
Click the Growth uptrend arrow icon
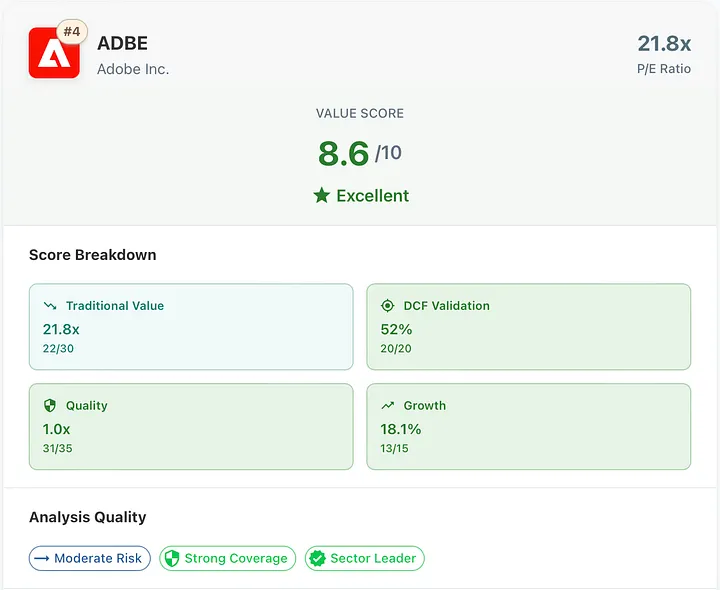(388, 405)
